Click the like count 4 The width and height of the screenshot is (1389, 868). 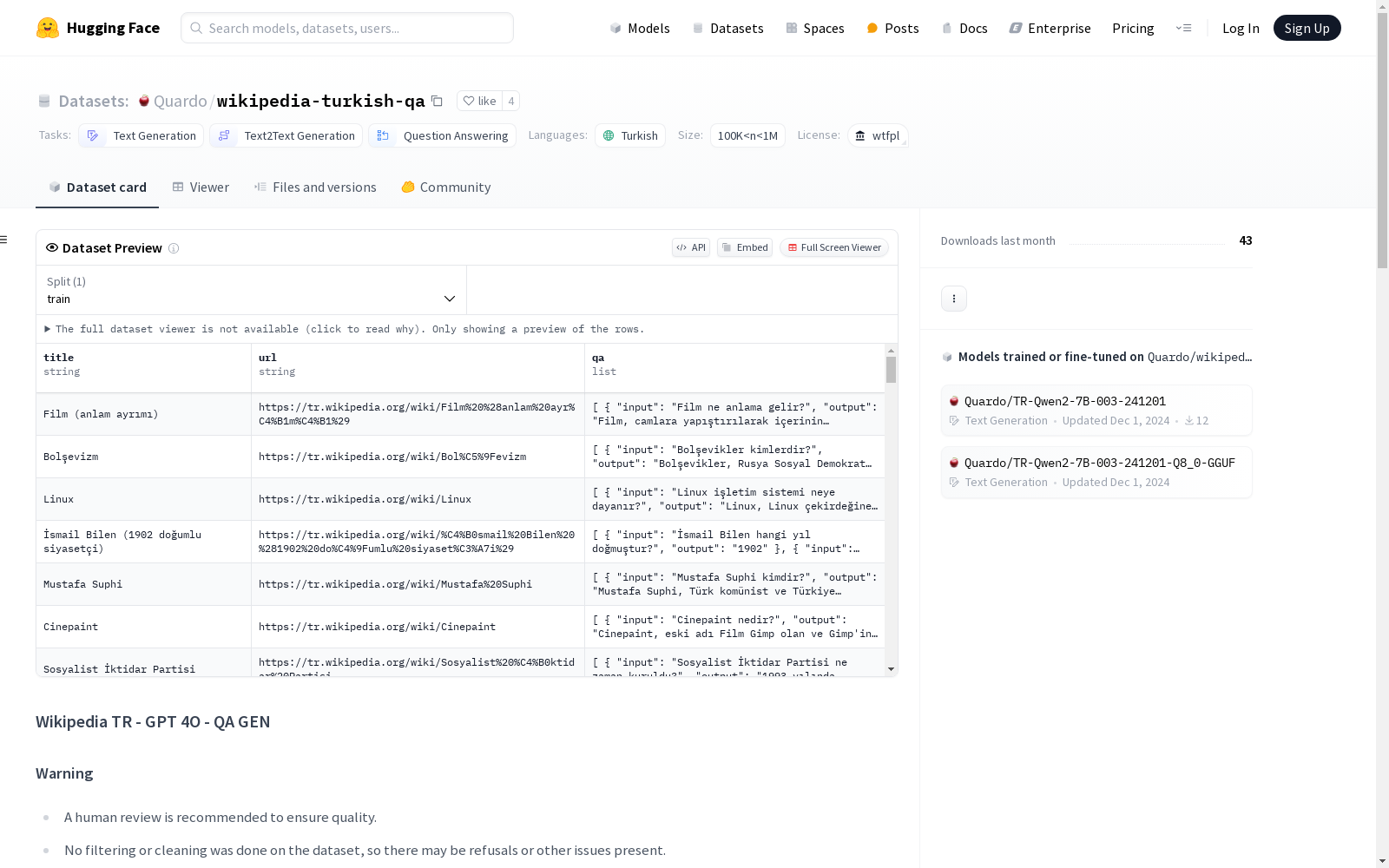511,102
